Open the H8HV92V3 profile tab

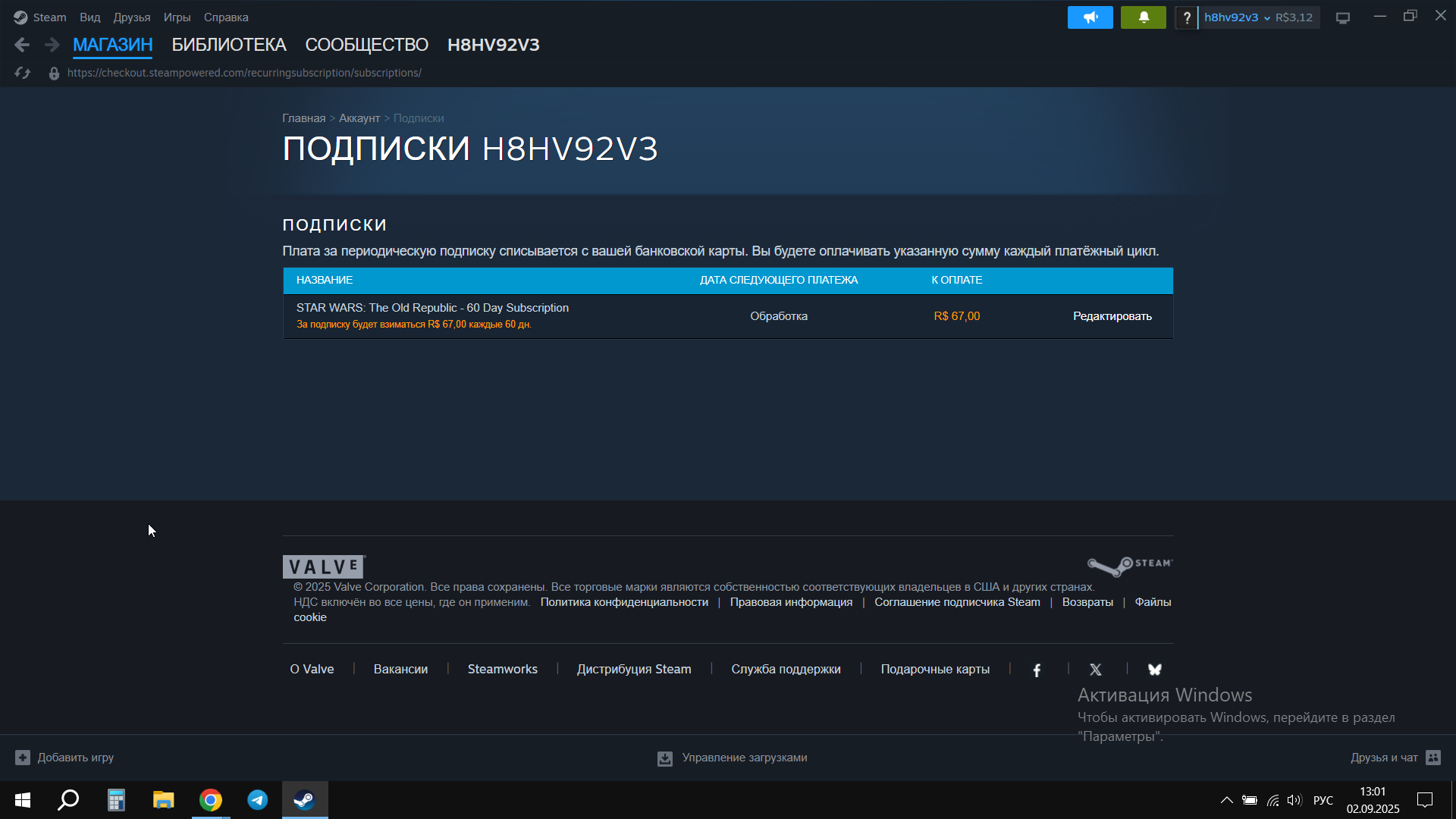[494, 45]
